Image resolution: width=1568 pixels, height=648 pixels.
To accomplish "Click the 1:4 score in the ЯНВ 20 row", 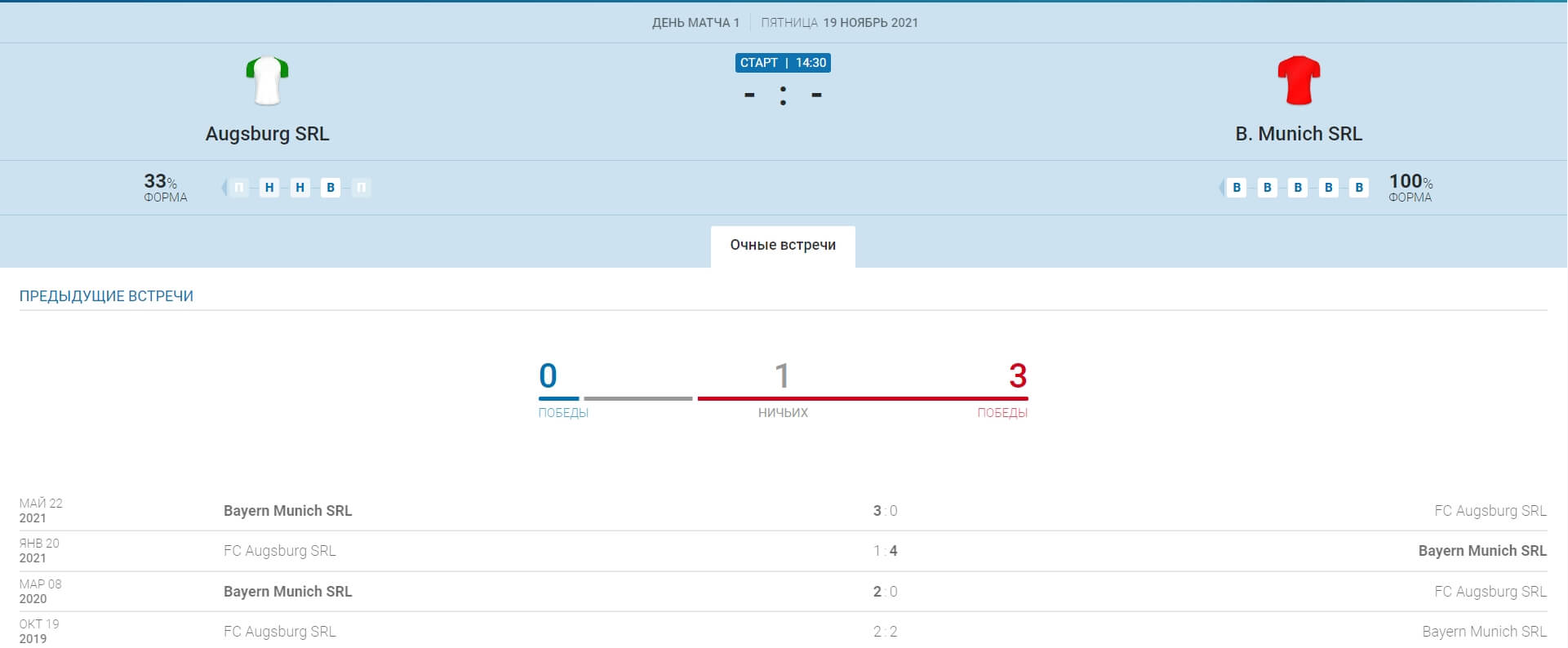I will point(885,551).
